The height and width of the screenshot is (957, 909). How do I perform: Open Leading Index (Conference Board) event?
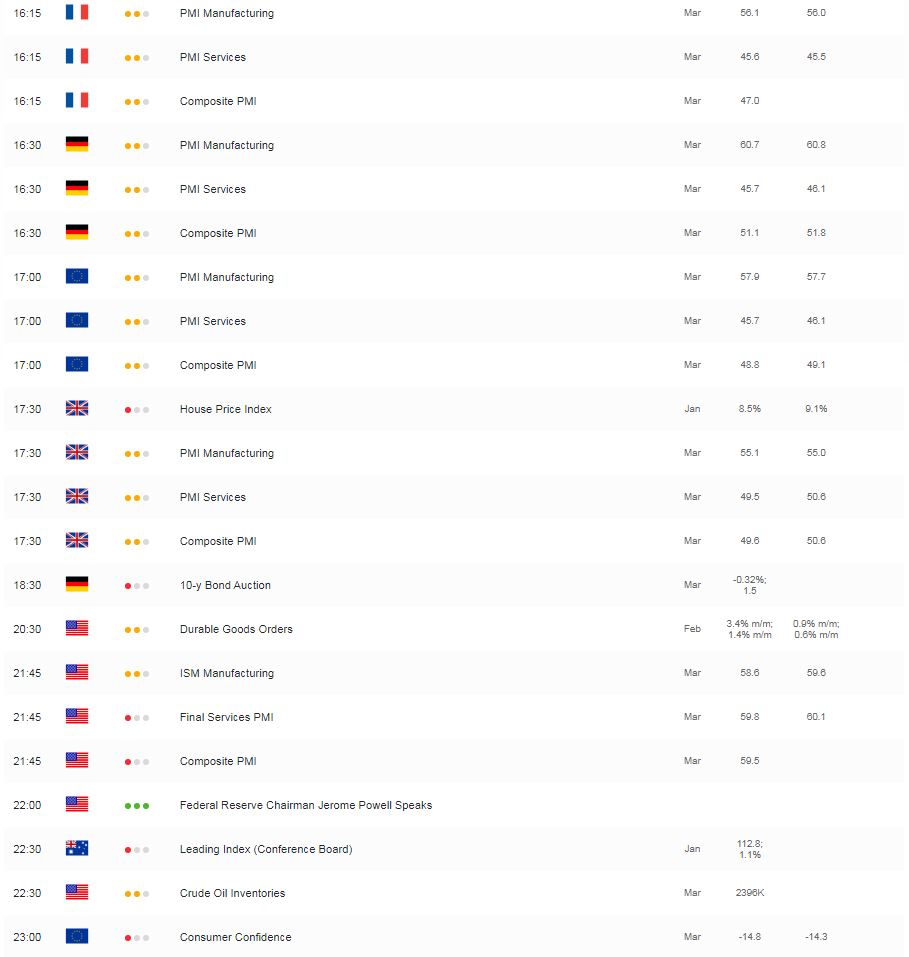click(x=266, y=849)
